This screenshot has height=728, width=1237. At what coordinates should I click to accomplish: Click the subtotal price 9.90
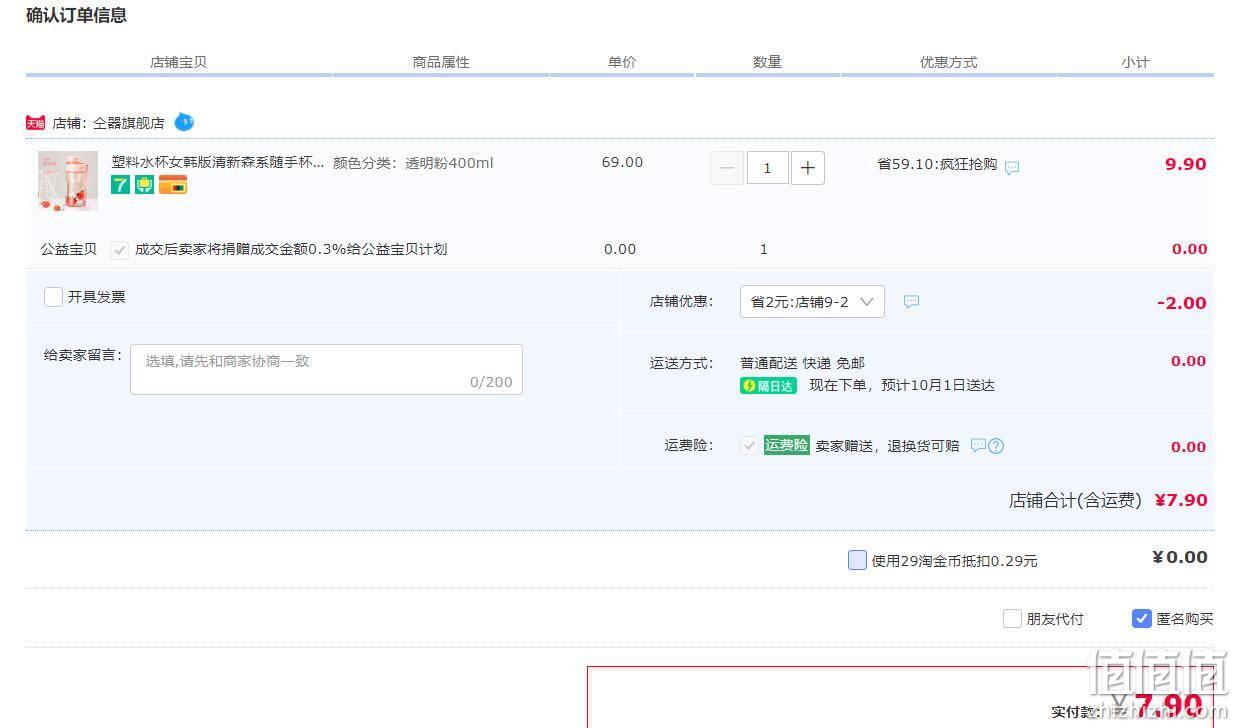coord(1185,164)
